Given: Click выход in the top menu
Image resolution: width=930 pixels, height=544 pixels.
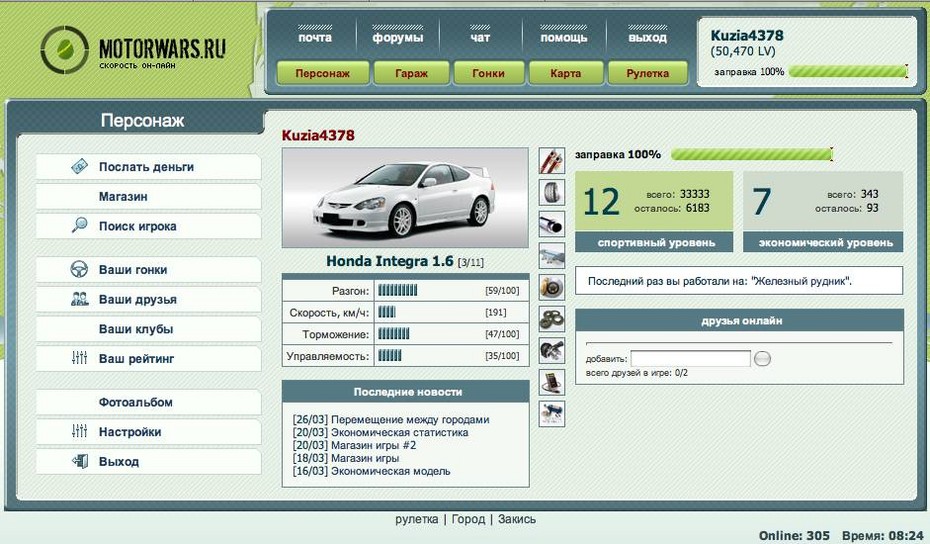Looking at the screenshot, I should click(648, 37).
